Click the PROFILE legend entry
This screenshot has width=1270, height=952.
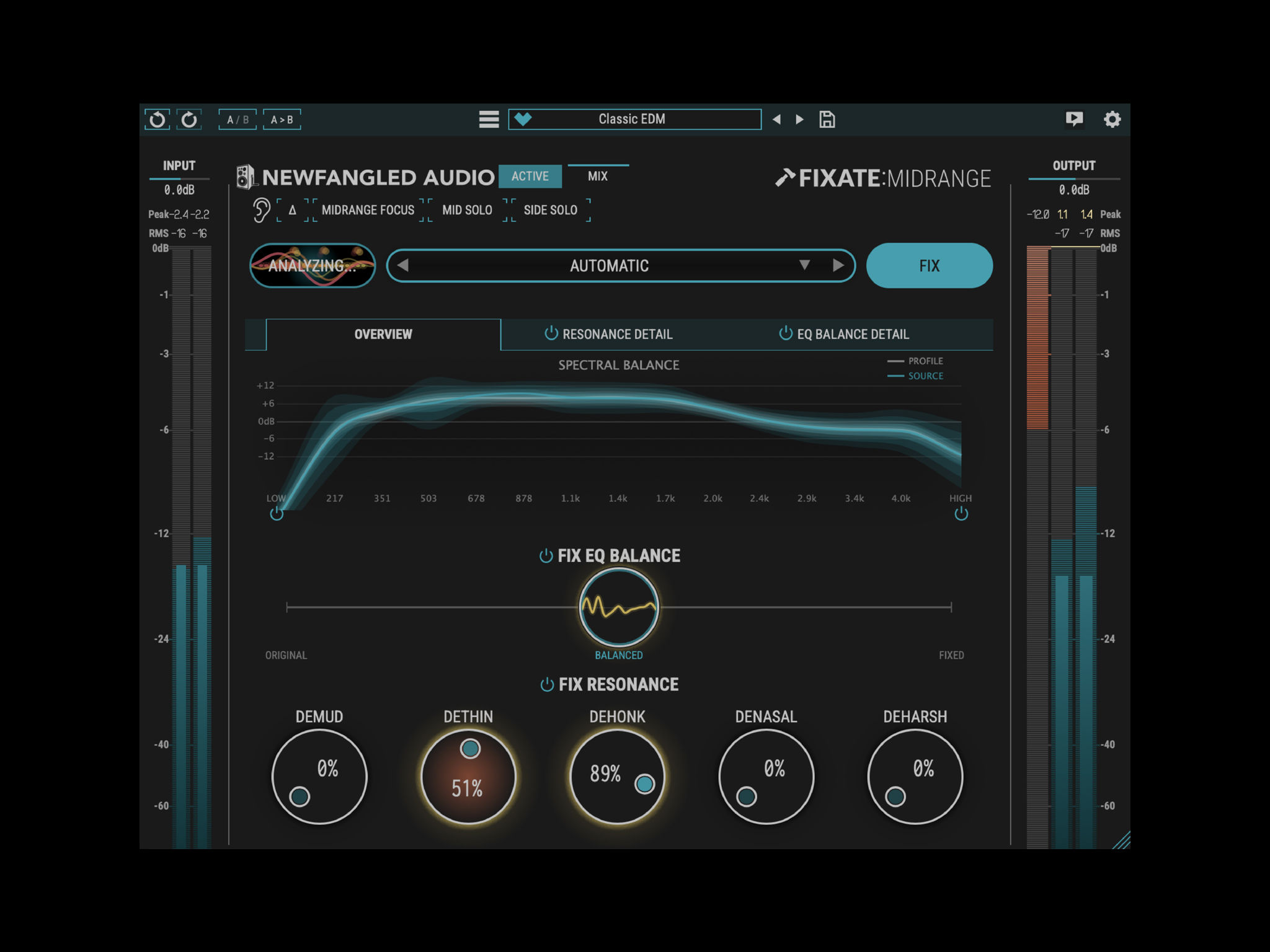pyautogui.click(x=915, y=361)
